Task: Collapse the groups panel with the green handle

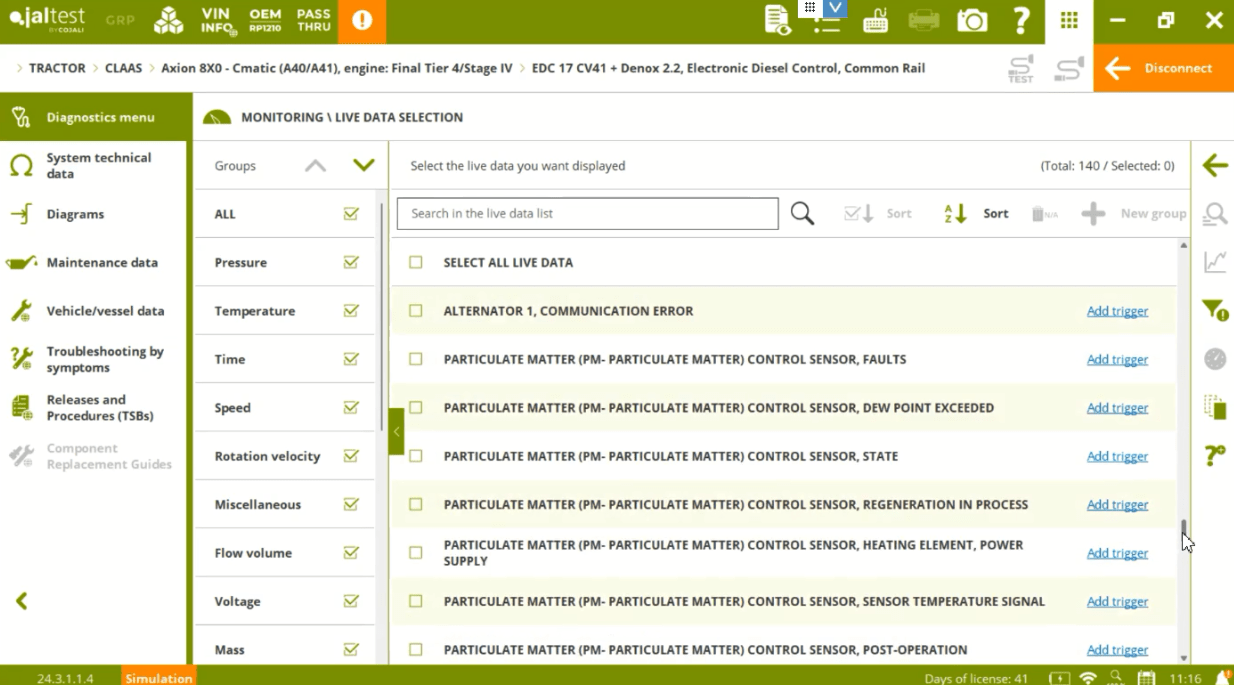Action: (396, 431)
